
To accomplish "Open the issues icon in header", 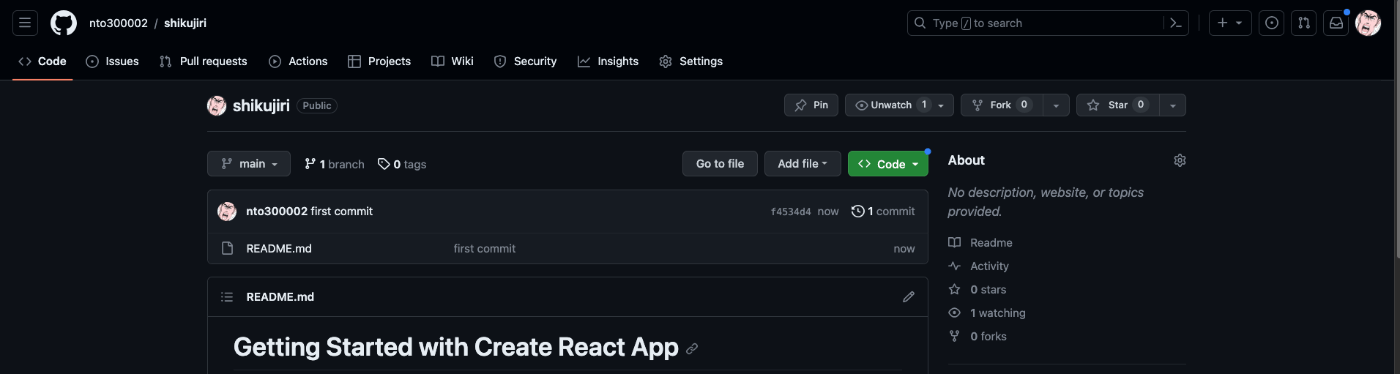I will pos(1272,23).
